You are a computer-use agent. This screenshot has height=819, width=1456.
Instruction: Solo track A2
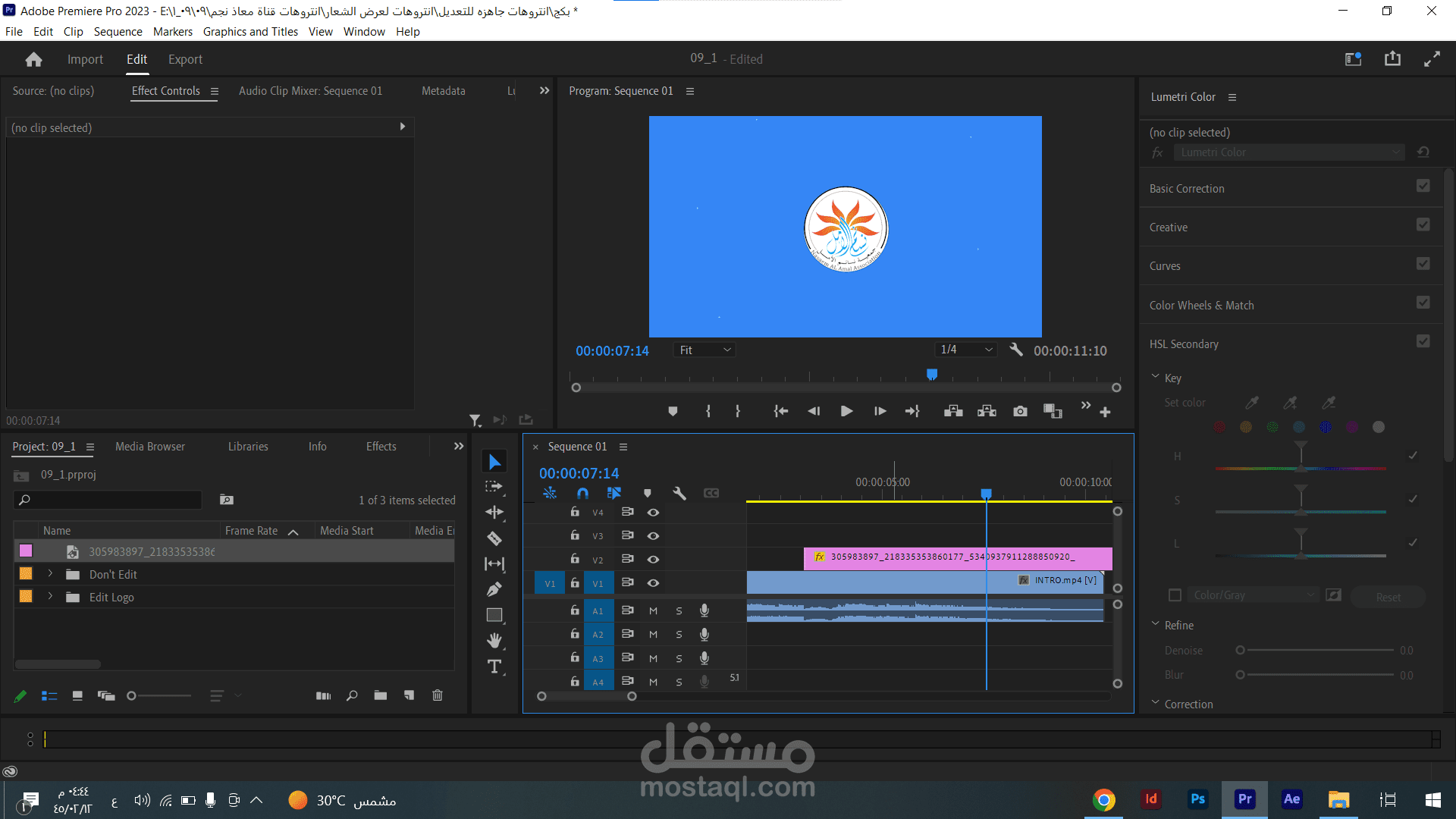click(679, 634)
